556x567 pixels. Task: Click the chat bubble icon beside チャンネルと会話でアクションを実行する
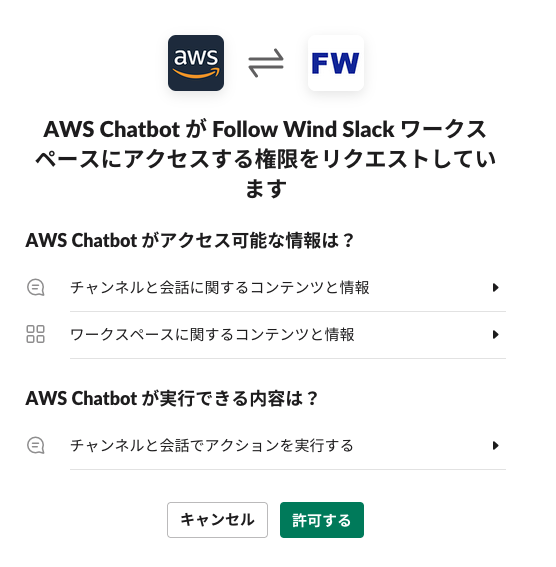point(35,446)
